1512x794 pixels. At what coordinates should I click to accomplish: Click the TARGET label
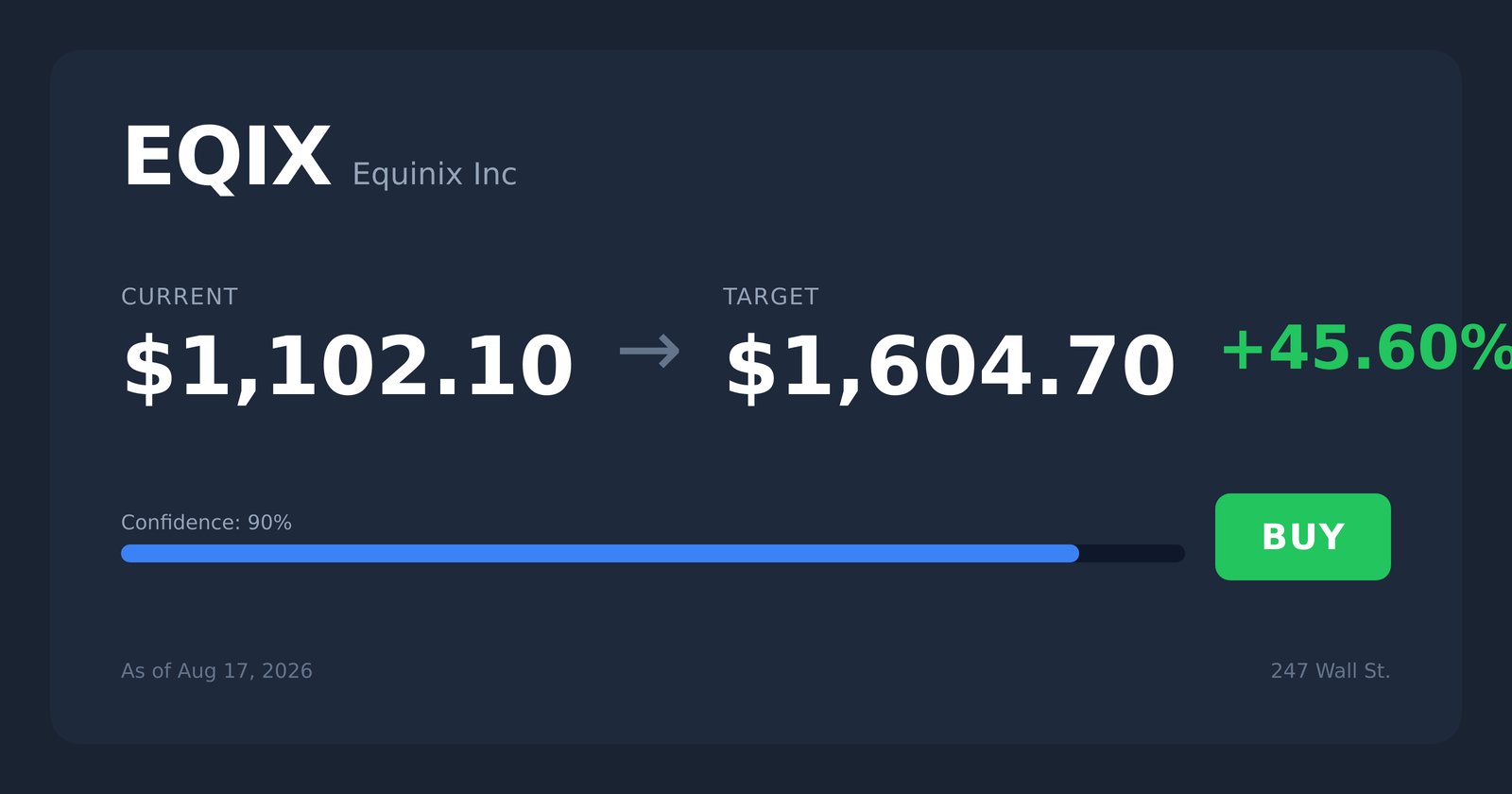click(x=771, y=297)
